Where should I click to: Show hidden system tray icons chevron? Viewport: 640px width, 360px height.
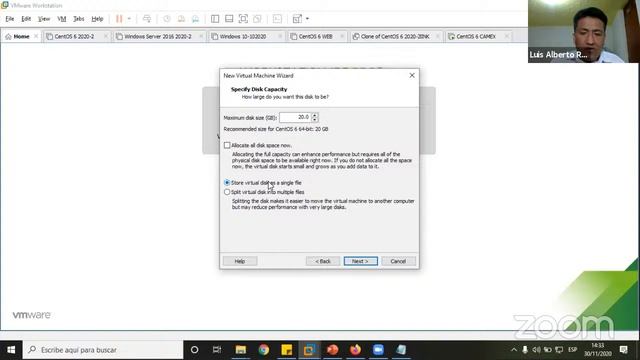click(514, 350)
